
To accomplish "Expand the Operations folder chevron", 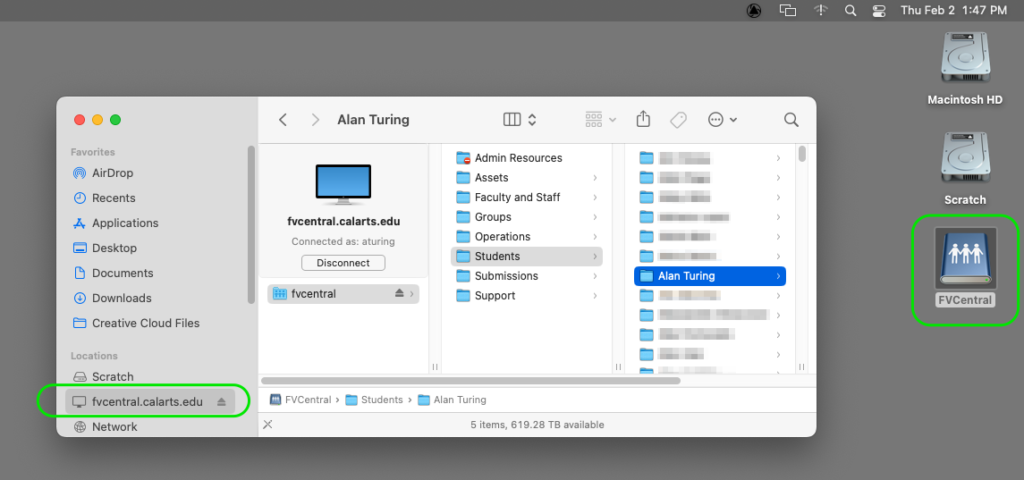I will 595,236.
